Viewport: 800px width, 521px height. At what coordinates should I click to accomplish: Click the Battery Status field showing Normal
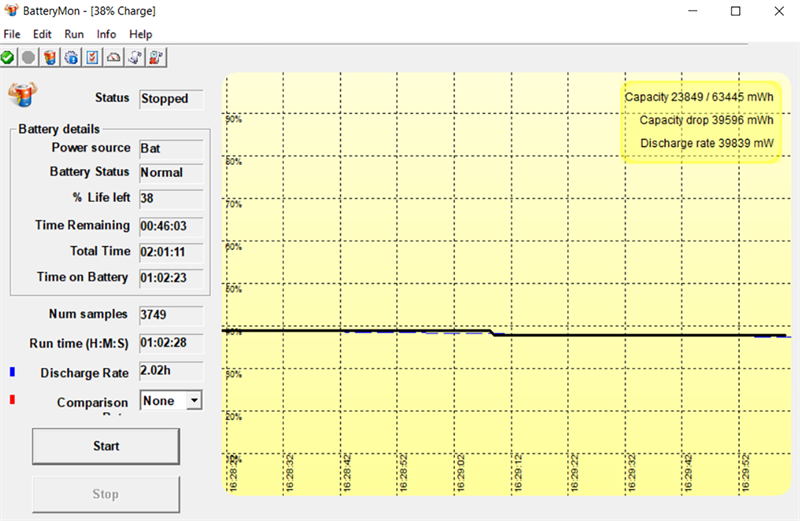click(x=171, y=172)
